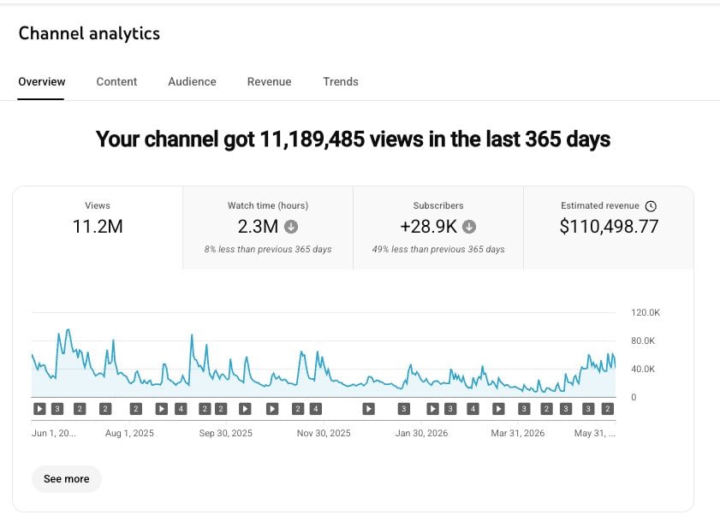The image size is (720, 521).
Task: Open the first play marker above Jun 1
Action: (39, 409)
